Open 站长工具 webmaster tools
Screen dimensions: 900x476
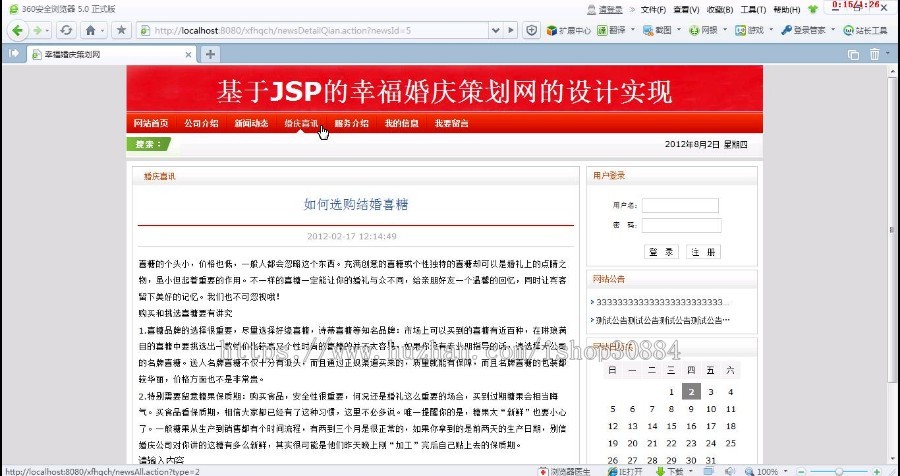point(865,30)
